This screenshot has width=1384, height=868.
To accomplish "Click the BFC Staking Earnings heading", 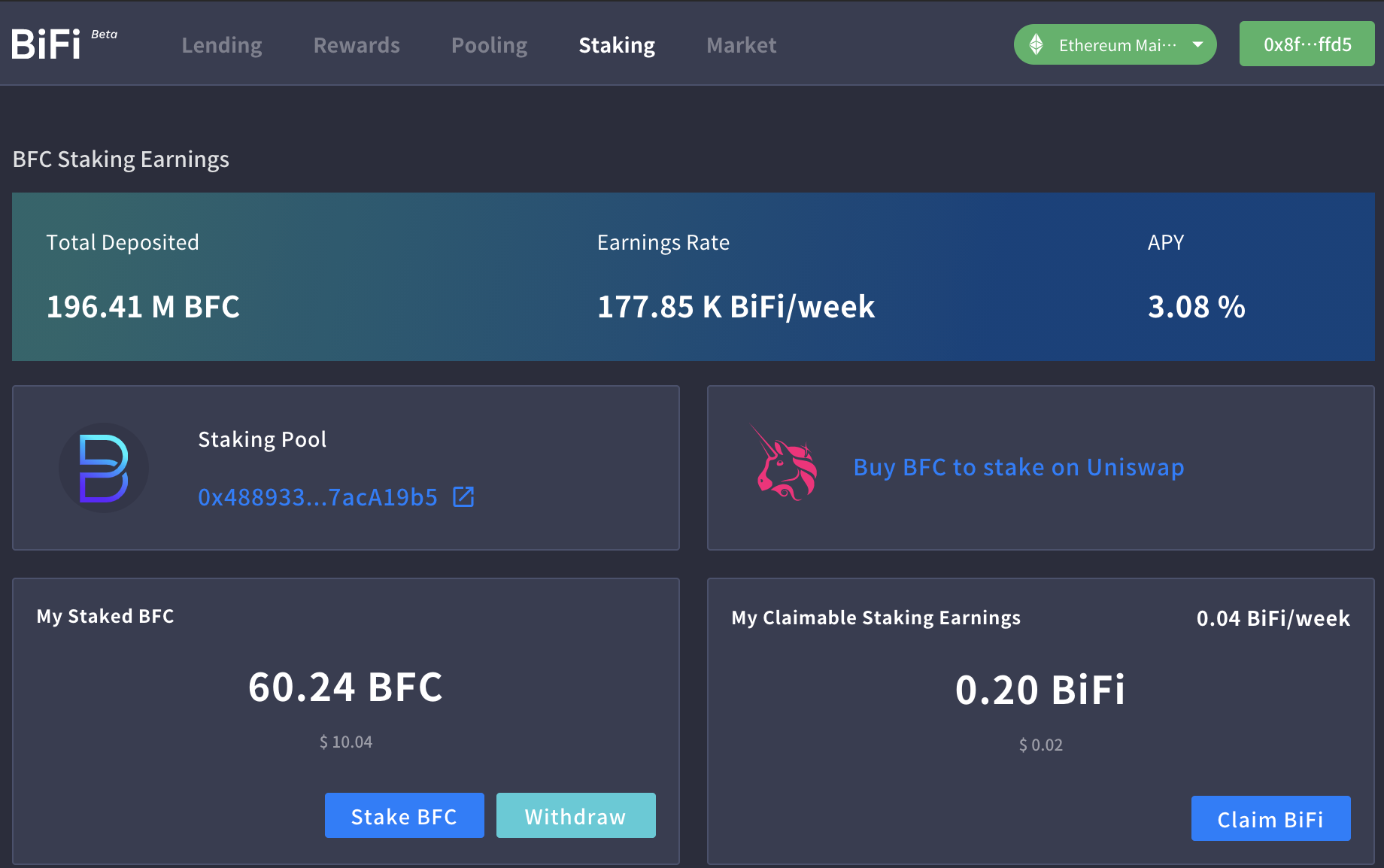I will point(121,159).
